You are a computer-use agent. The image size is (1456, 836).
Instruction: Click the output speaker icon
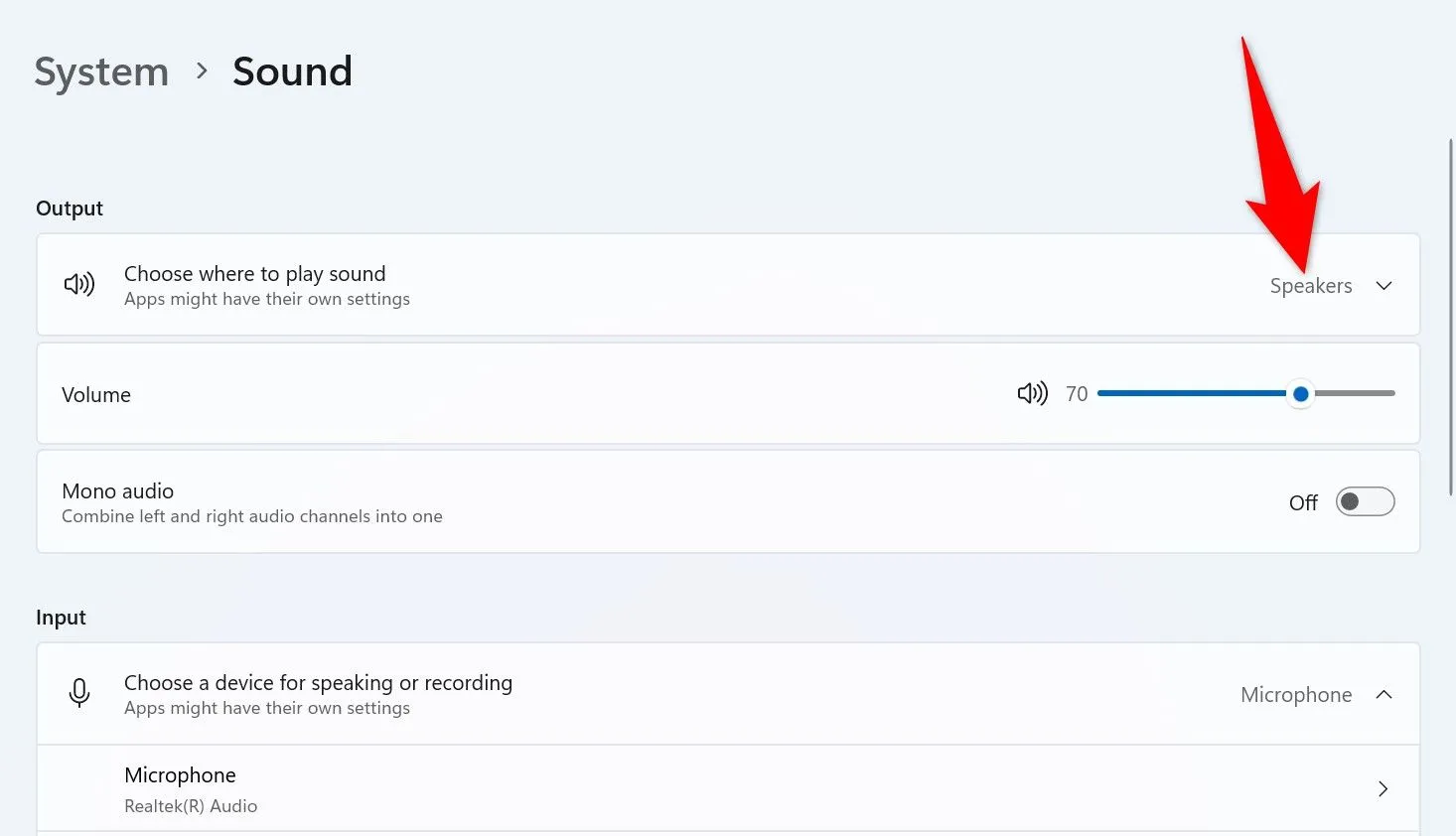pos(79,285)
